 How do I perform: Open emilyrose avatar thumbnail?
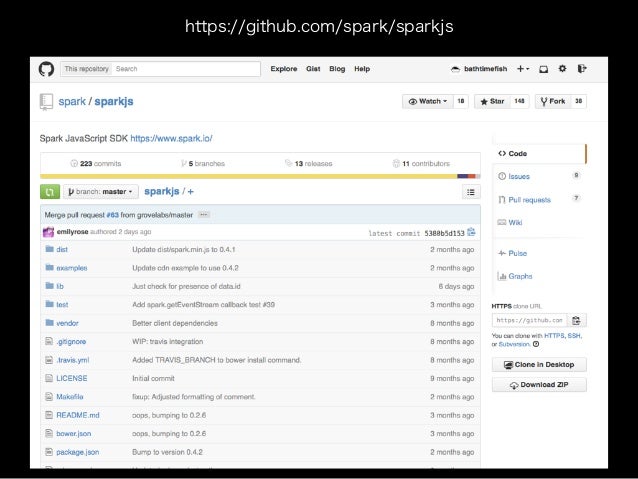point(48,232)
